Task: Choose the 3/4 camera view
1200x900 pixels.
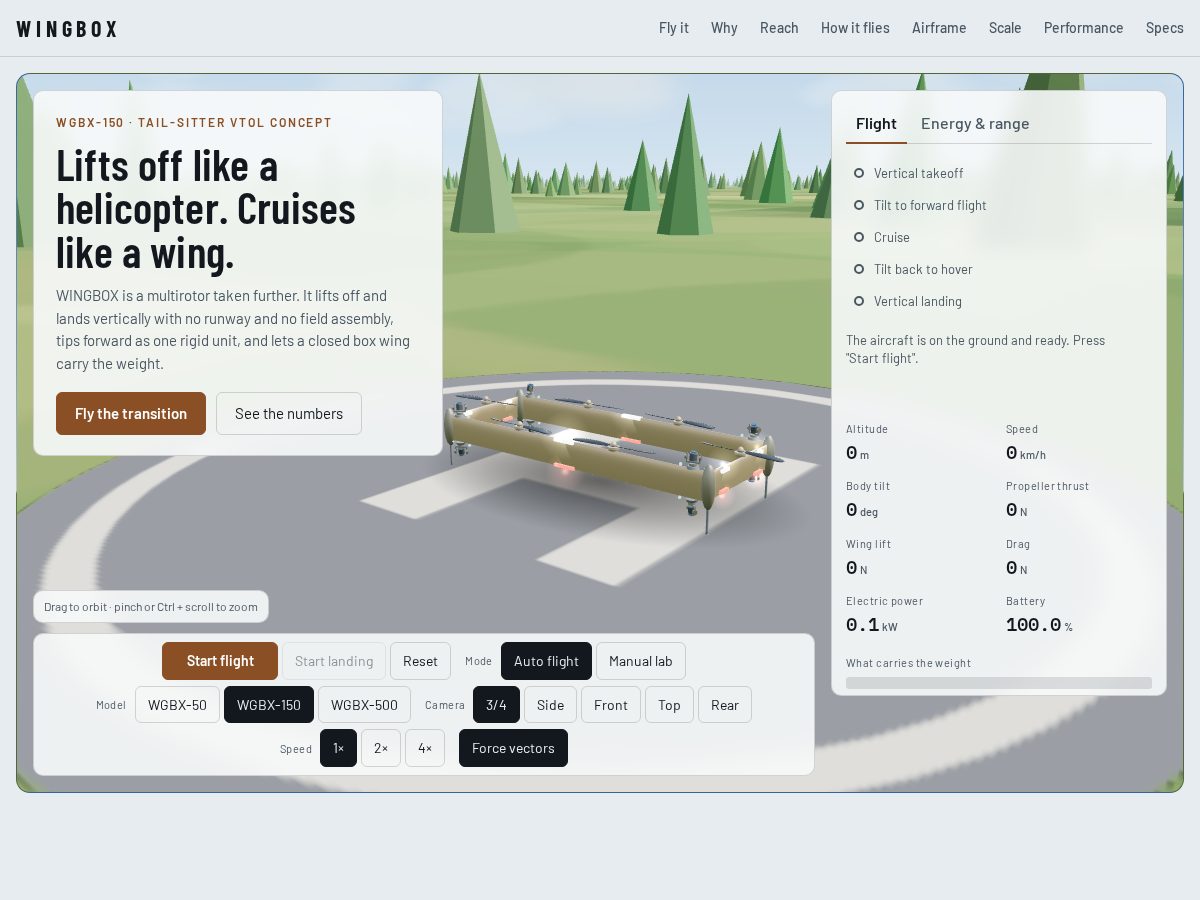Action: tap(496, 705)
